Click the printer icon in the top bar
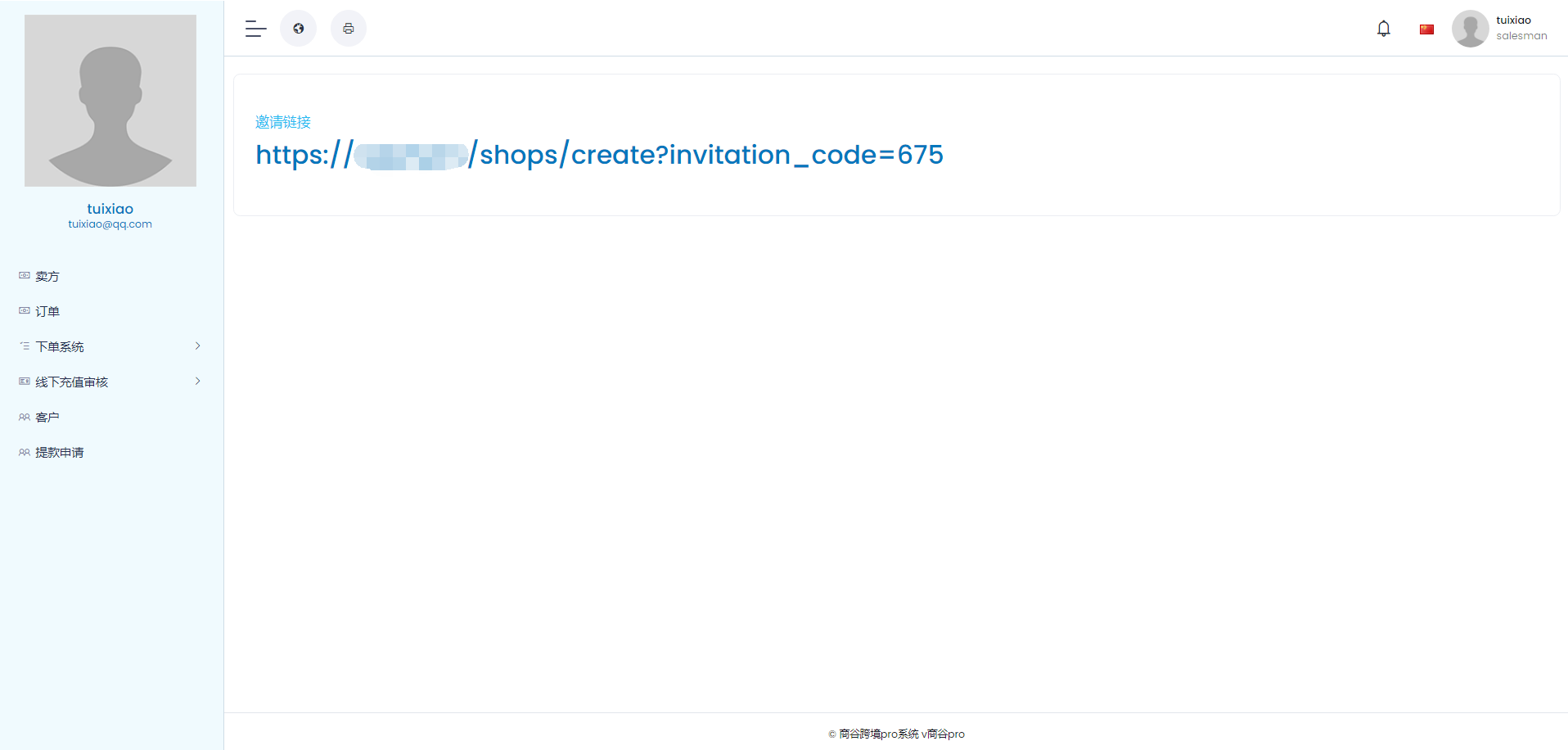Image resolution: width=1568 pixels, height=750 pixels. tap(349, 29)
